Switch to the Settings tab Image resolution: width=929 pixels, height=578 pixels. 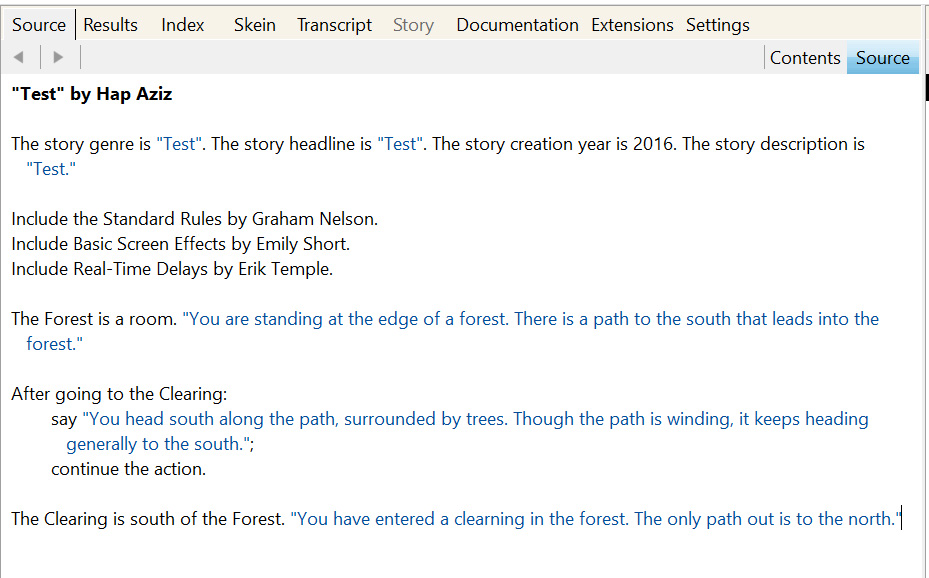coord(717,25)
